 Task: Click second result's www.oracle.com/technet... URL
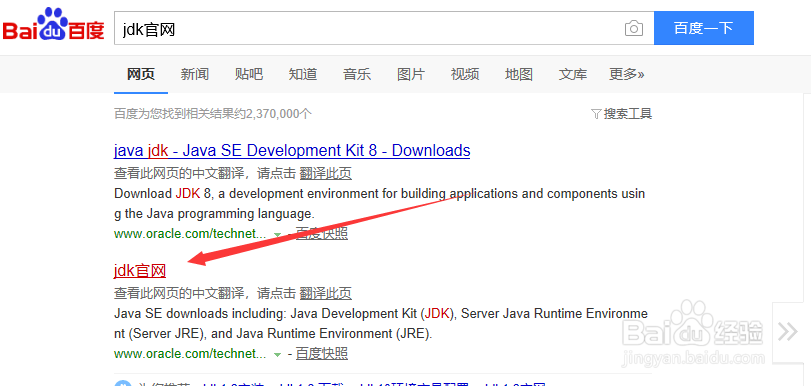tap(190, 354)
